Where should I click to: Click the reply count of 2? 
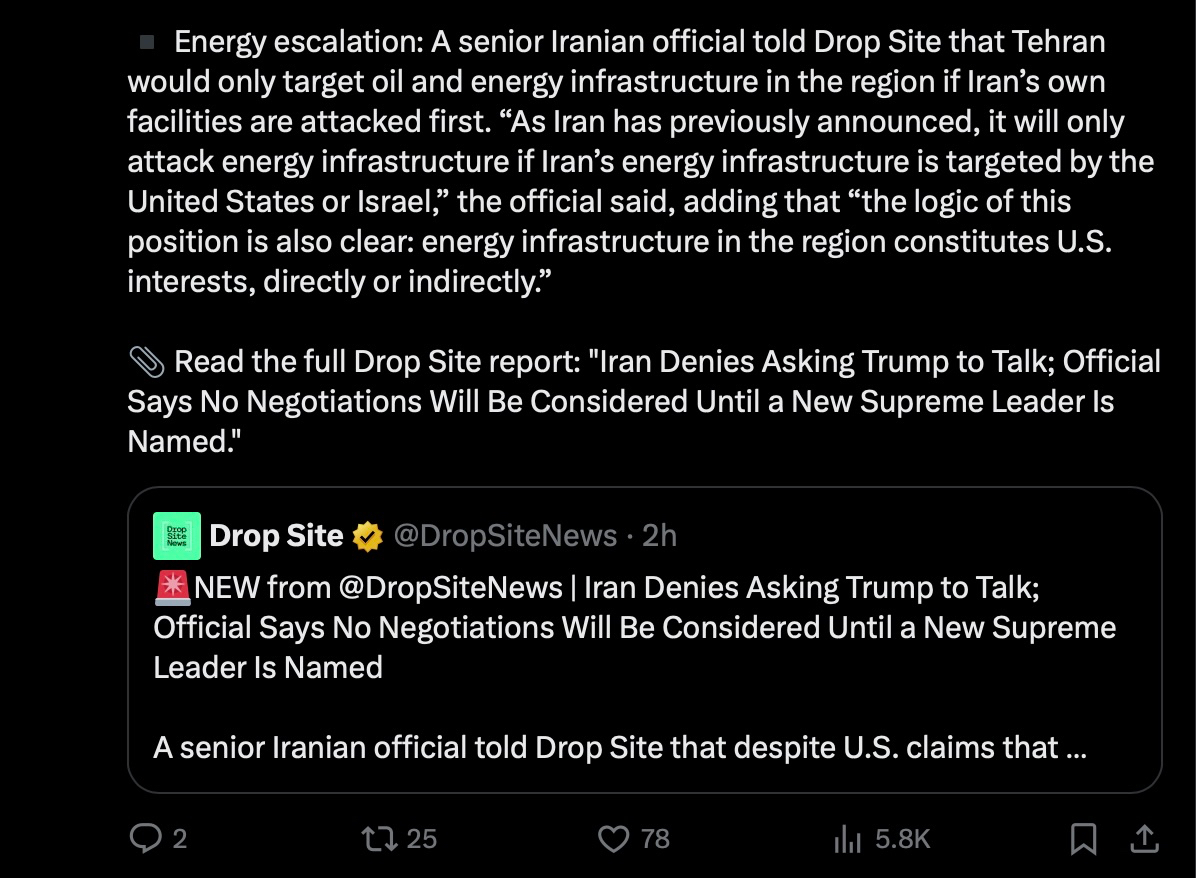click(180, 838)
